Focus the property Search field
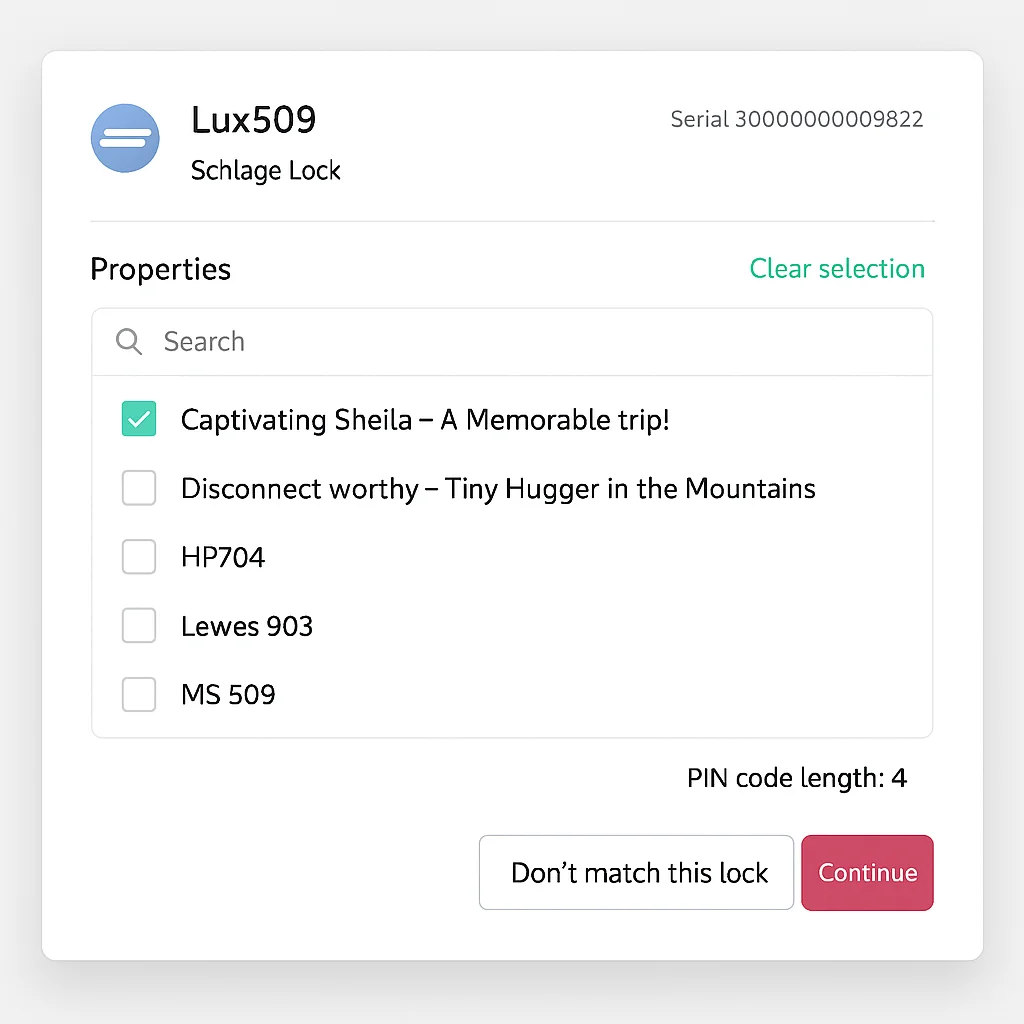The image size is (1024, 1024). (540, 342)
